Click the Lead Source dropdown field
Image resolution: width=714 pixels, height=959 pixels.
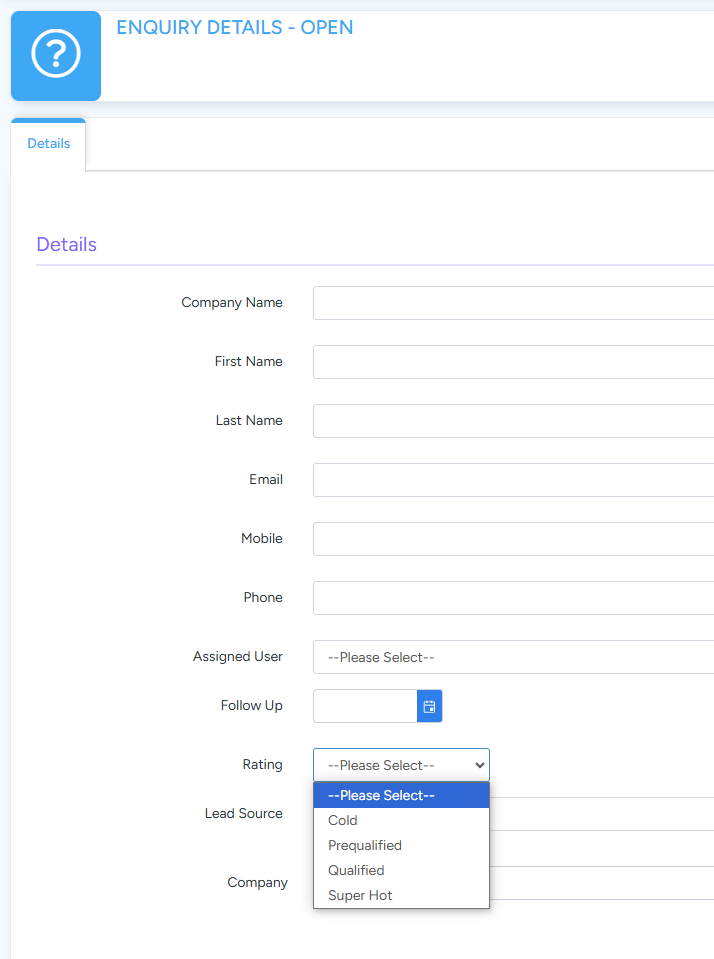tap(601, 814)
